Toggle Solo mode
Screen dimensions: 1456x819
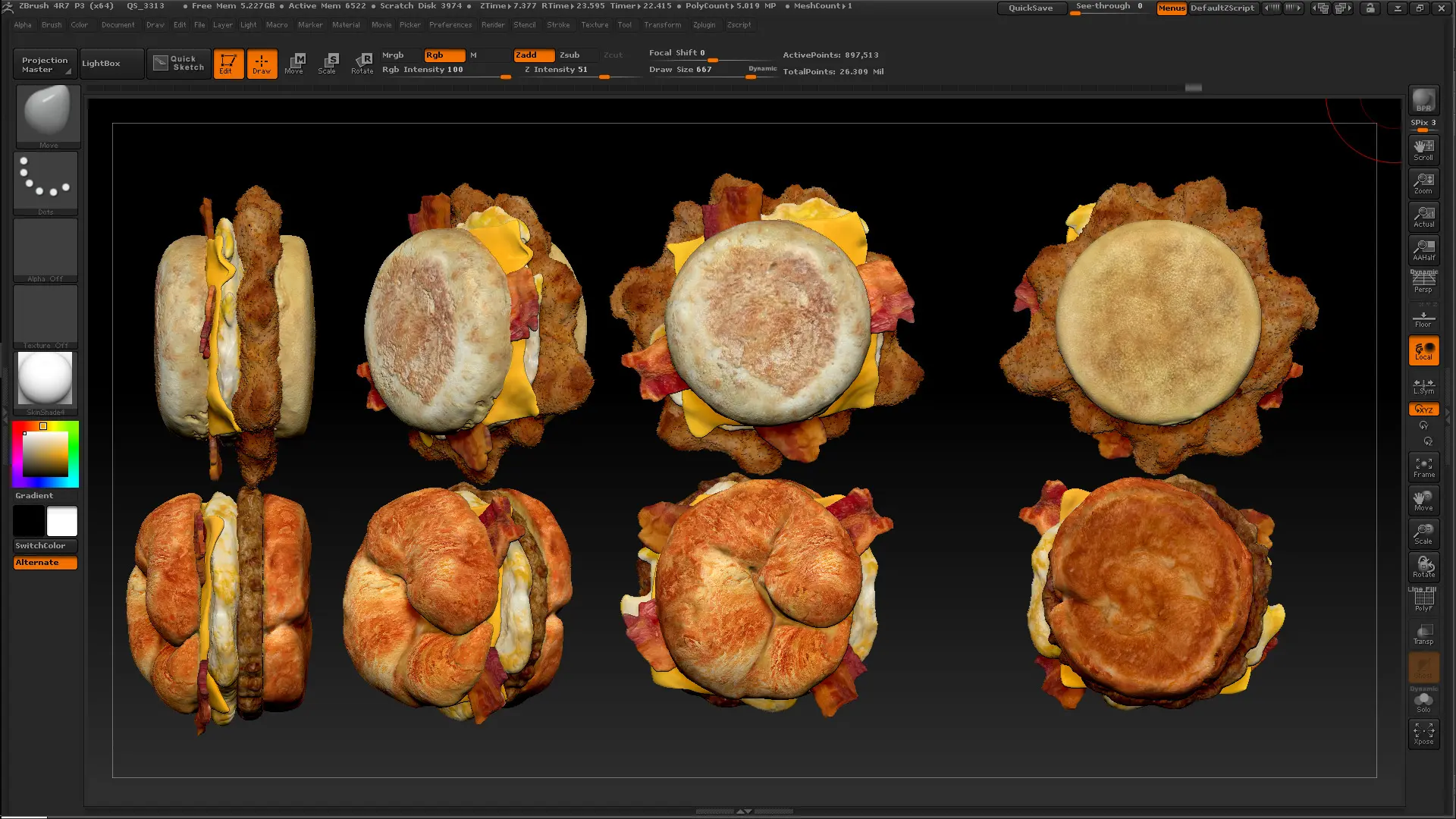pos(1423,701)
